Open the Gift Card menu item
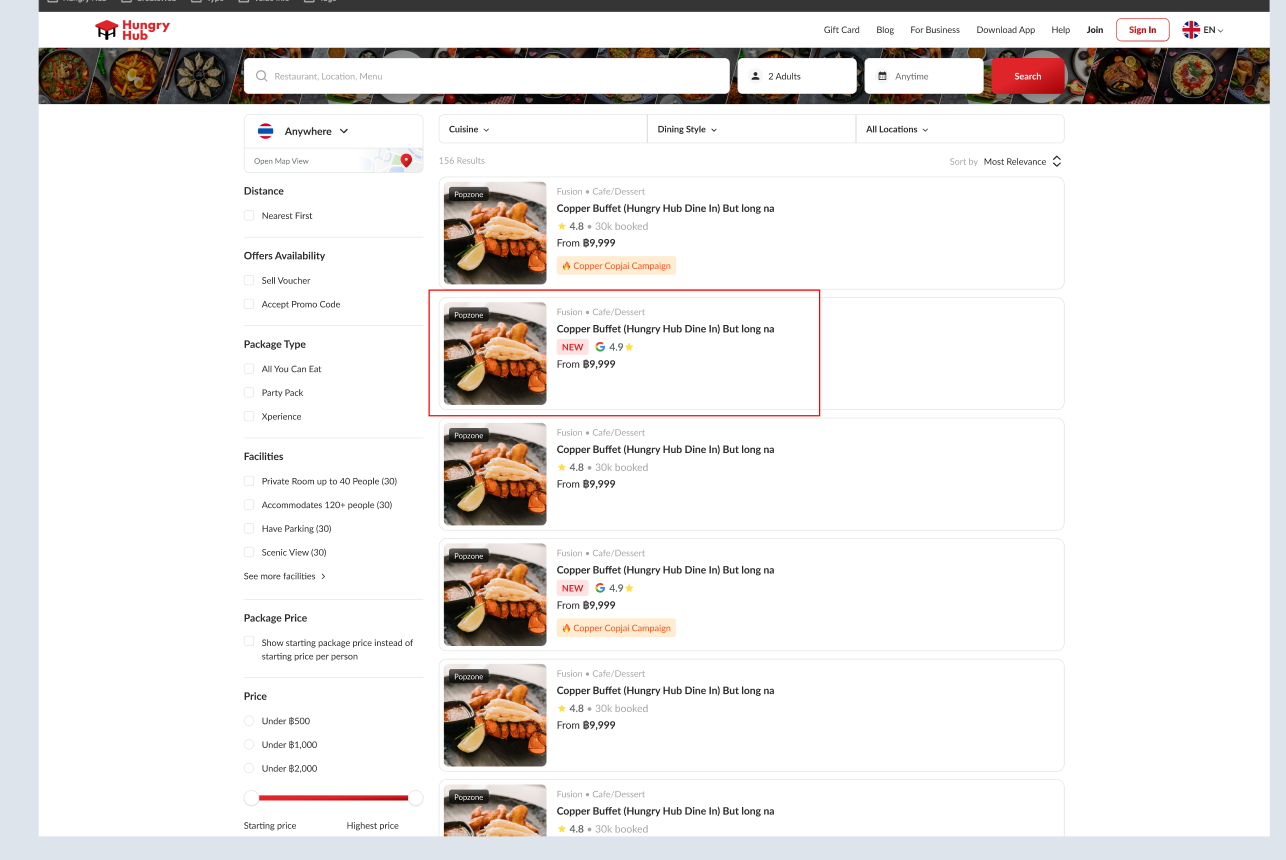This screenshot has width=1286, height=860. pyautogui.click(x=841, y=30)
